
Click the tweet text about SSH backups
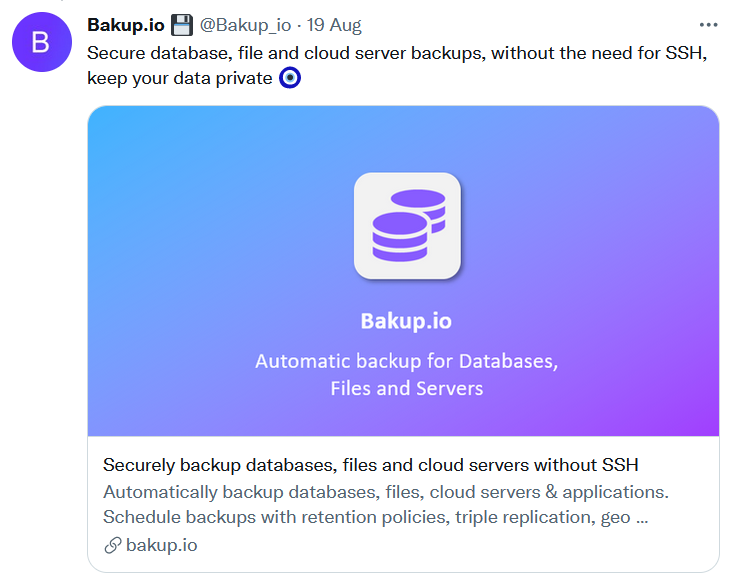click(x=397, y=53)
